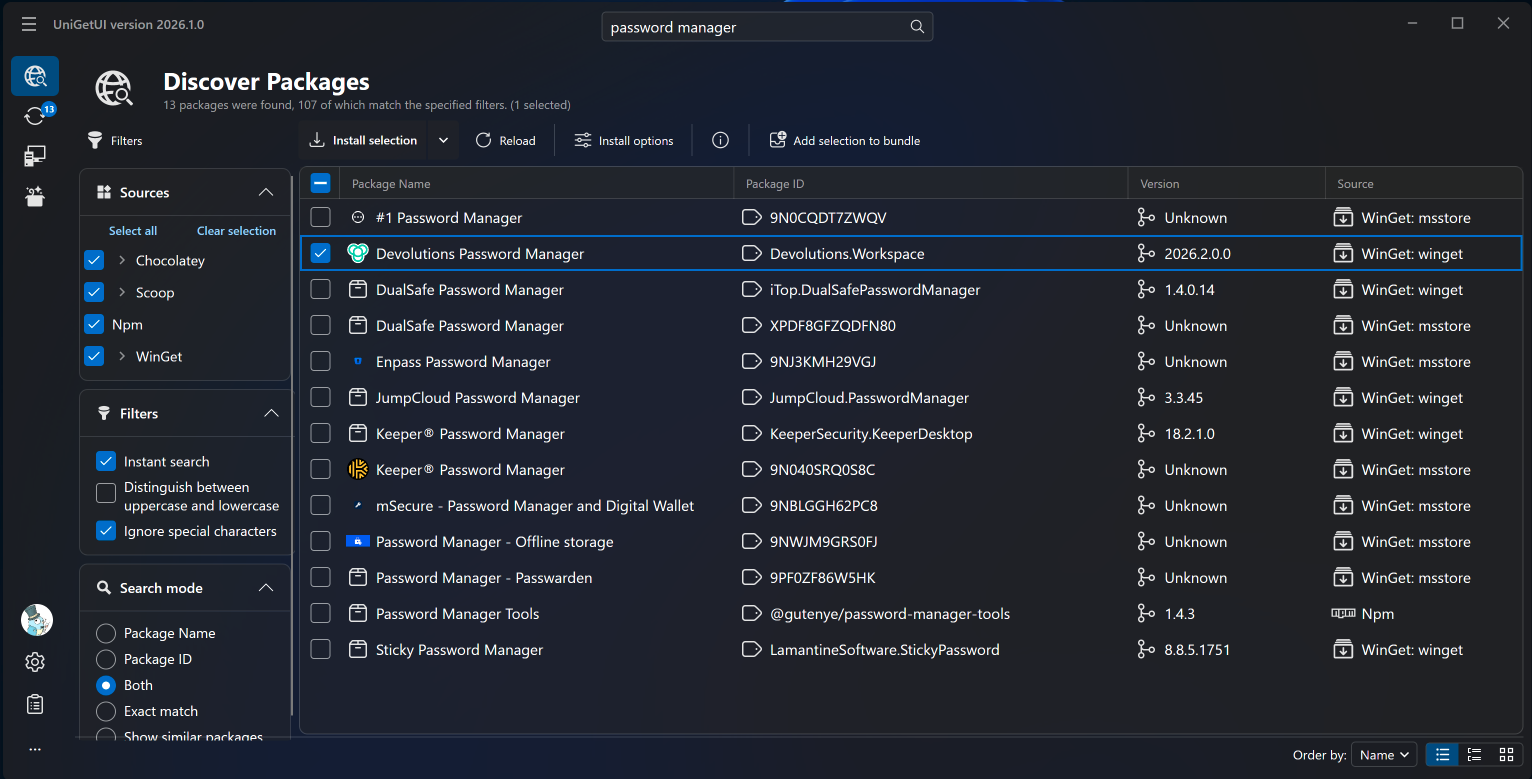Click the yellow Keeper msstore package icon

click(358, 470)
